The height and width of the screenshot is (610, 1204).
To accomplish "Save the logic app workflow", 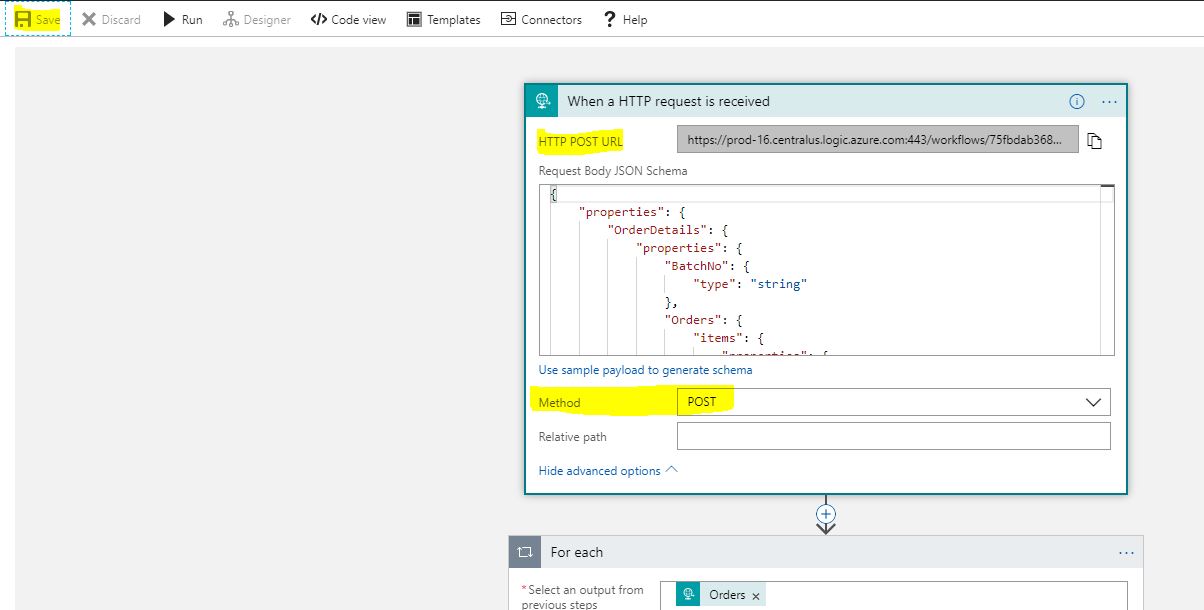I will coord(38,19).
